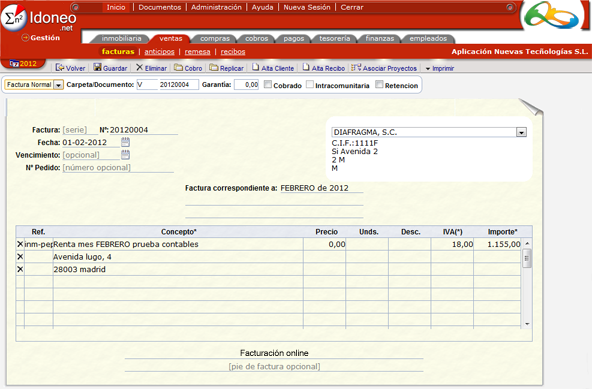Open the Imprimir dropdown menu

click(x=439, y=68)
